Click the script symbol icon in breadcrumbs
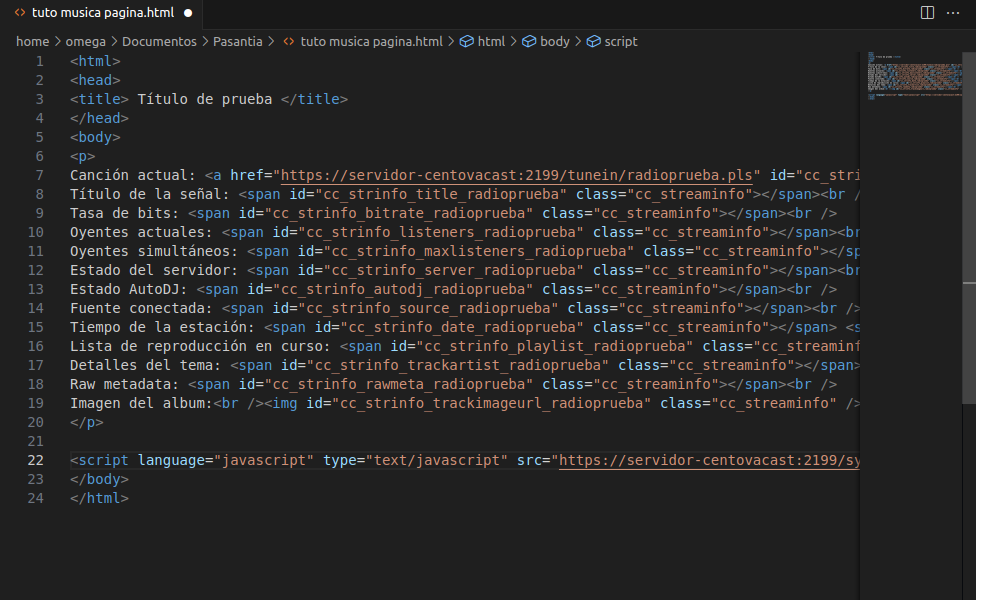Viewport: 1000px width, 600px height. pos(593,42)
